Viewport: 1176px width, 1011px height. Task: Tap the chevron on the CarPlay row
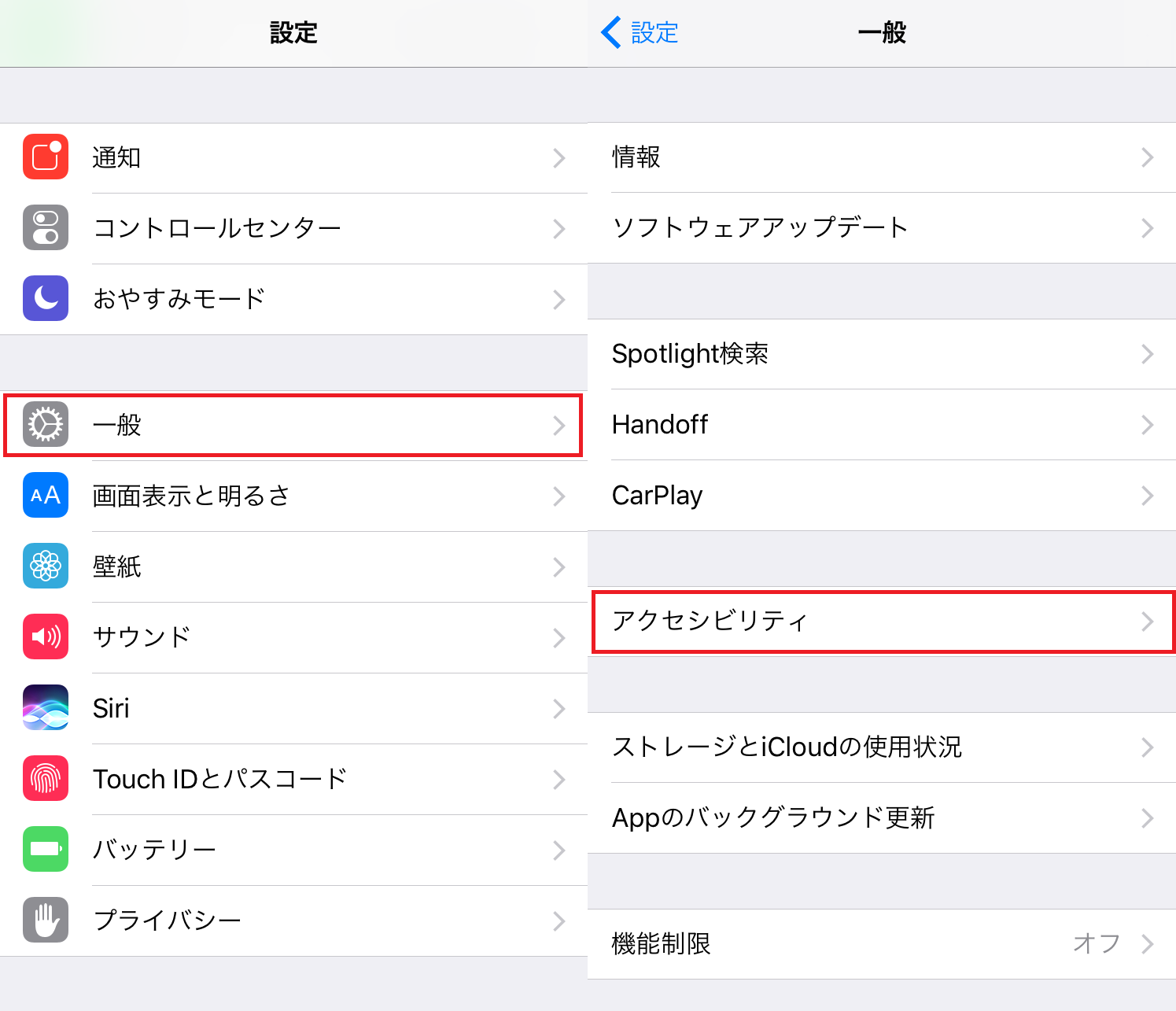point(1147,496)
